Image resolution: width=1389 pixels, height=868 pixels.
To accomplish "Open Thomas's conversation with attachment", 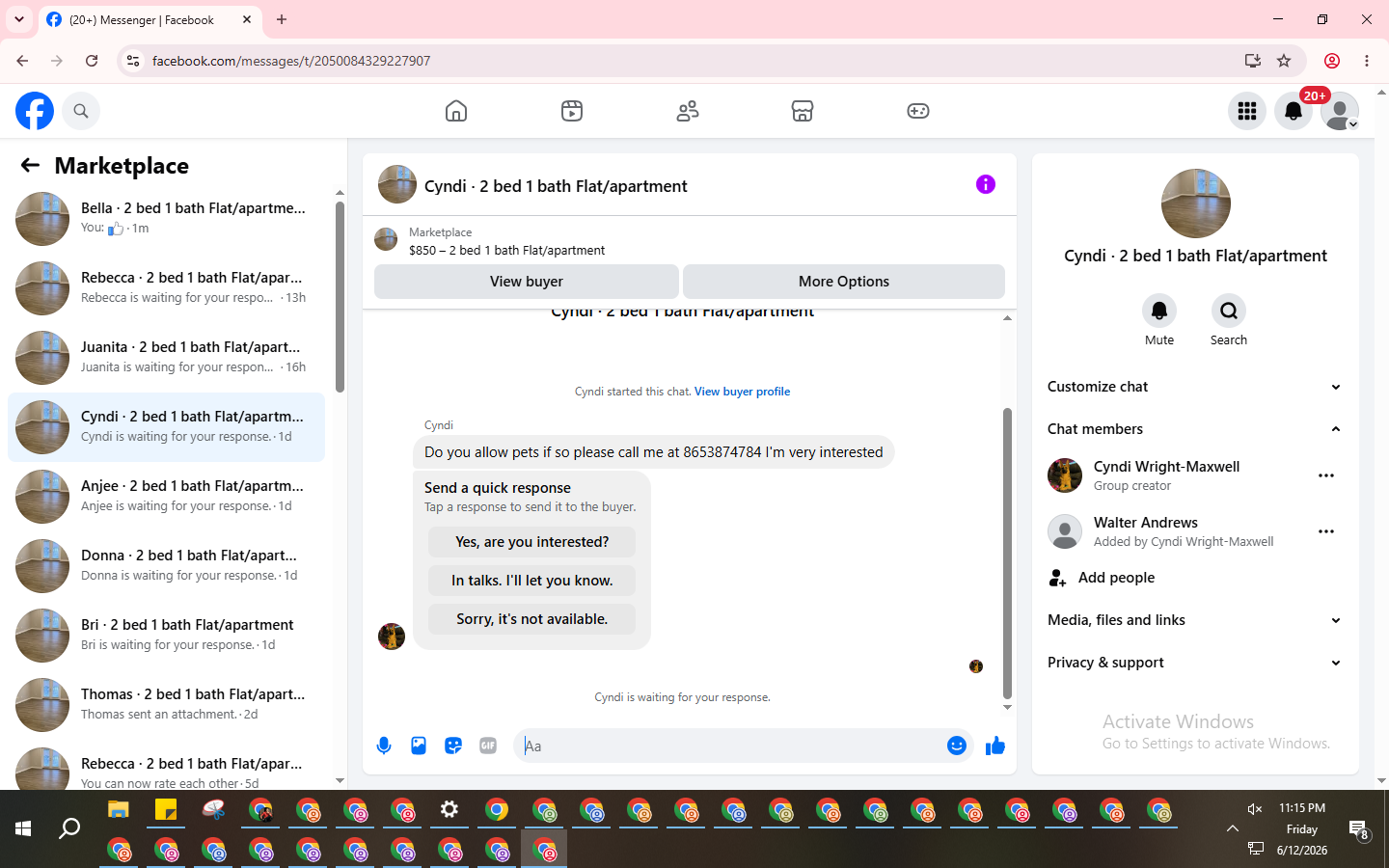I will pyautogui.click(x=166, y=705).
